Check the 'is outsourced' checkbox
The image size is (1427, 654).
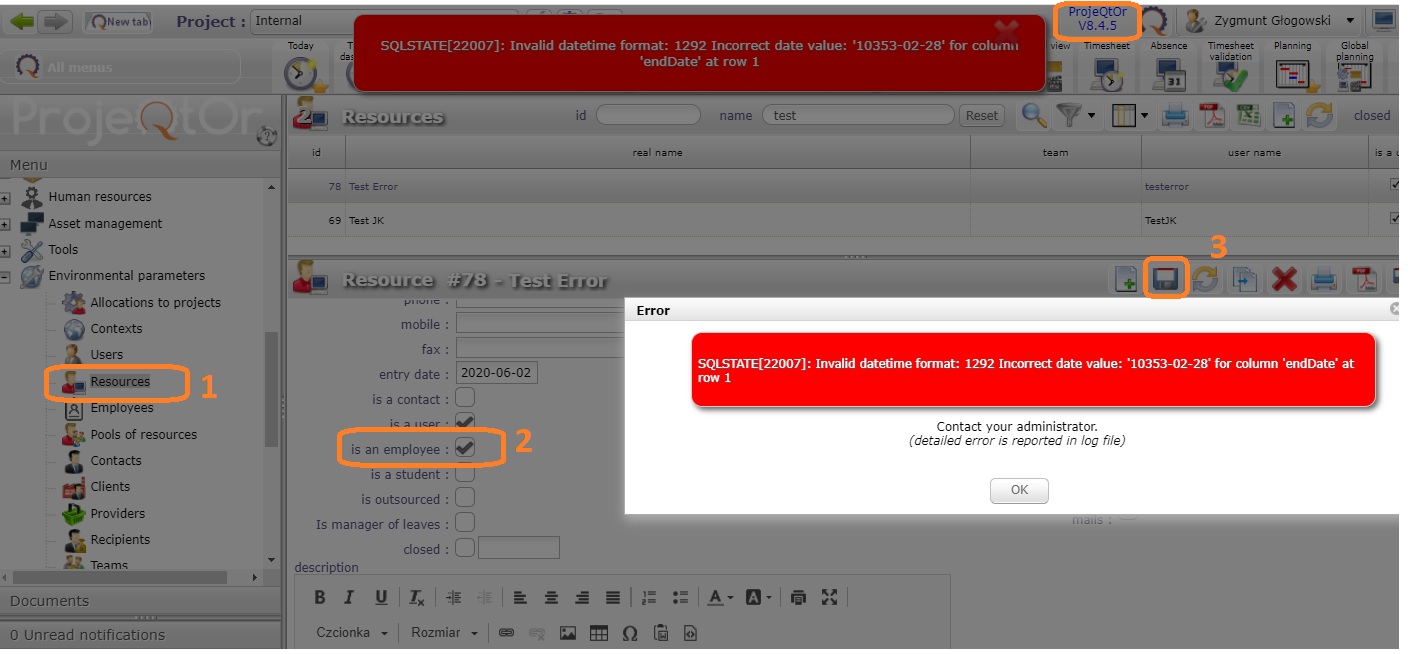click(x=465, y=498)
